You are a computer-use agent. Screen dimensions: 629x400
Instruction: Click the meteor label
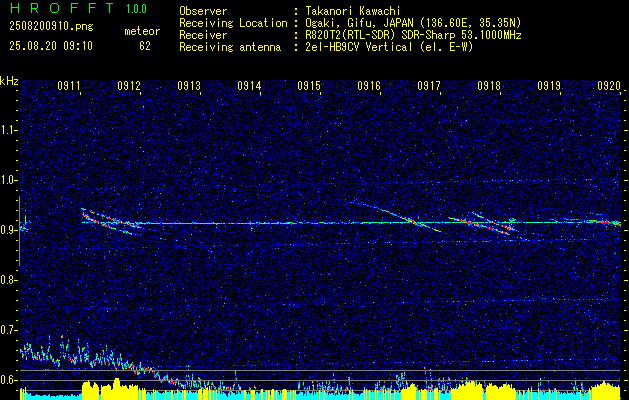pos(142,31)
